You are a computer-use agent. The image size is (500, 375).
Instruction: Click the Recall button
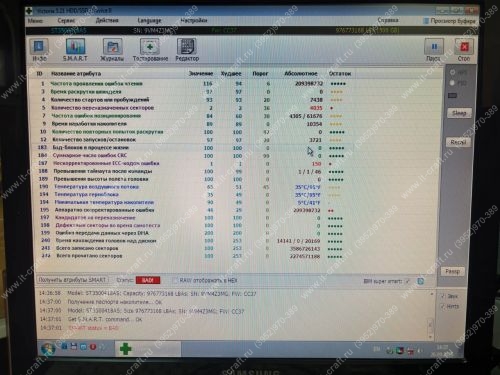(458, 142)
